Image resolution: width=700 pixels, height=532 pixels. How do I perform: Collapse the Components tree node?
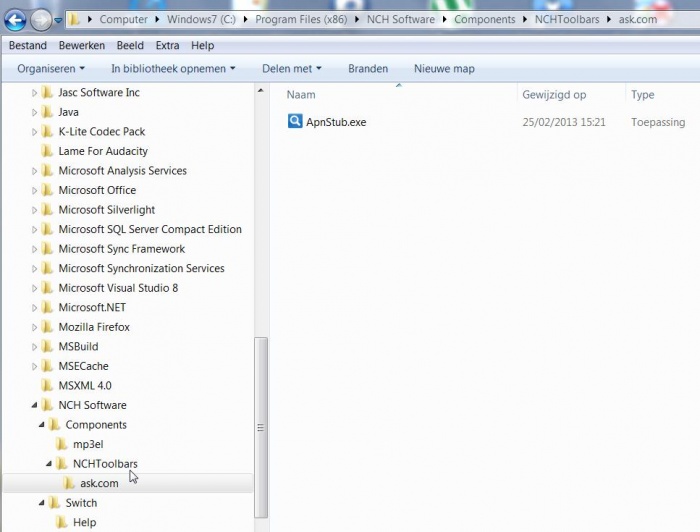tap(42, 424)
